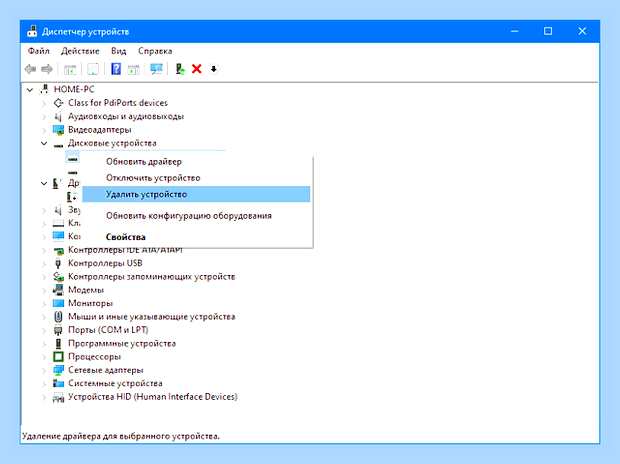Close the Диспетчер устройств window
This screenshot has width=620, height=464.
[582, 31]
